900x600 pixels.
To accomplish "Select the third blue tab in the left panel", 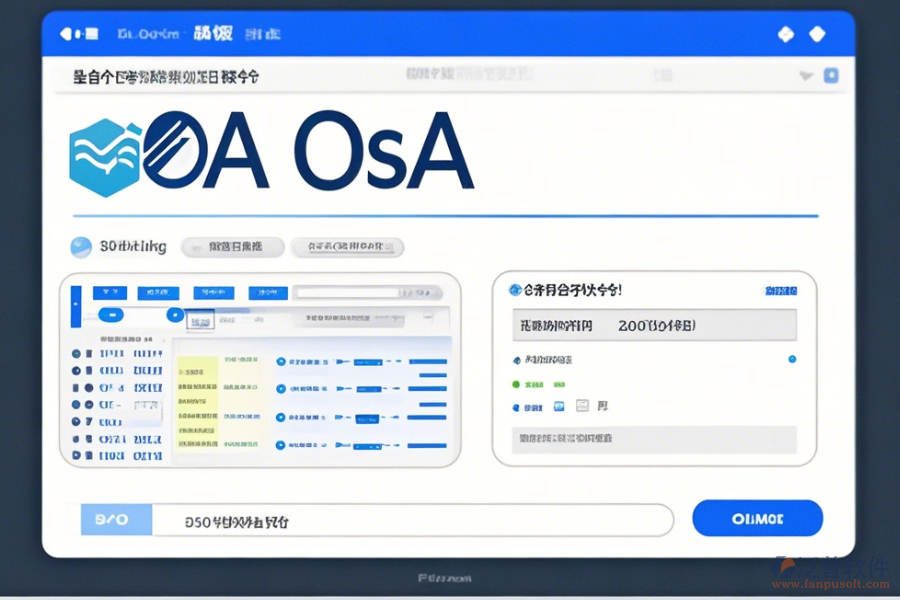I will (214, 293).
